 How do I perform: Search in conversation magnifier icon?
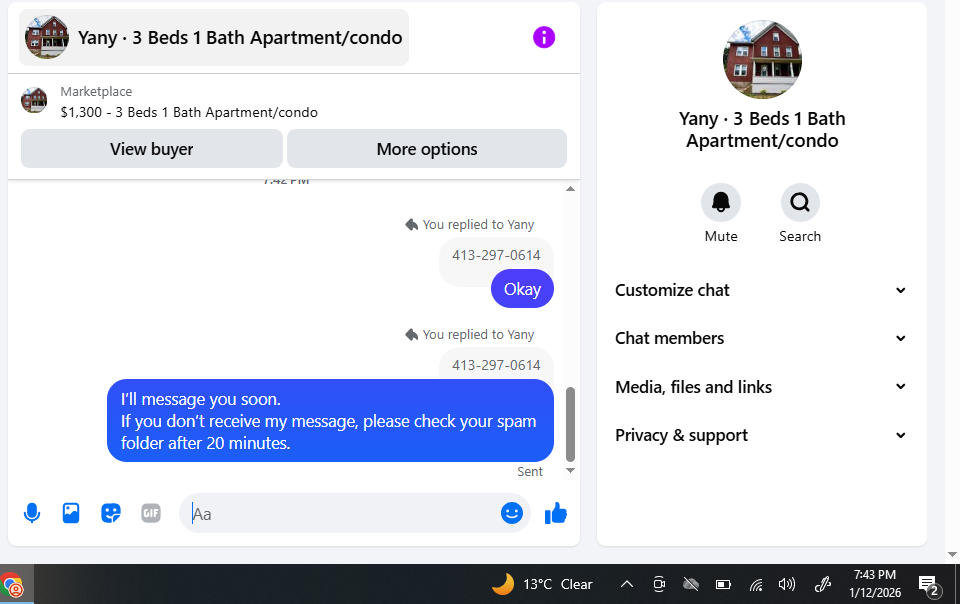pyautogui.click(x=800, y=202)
